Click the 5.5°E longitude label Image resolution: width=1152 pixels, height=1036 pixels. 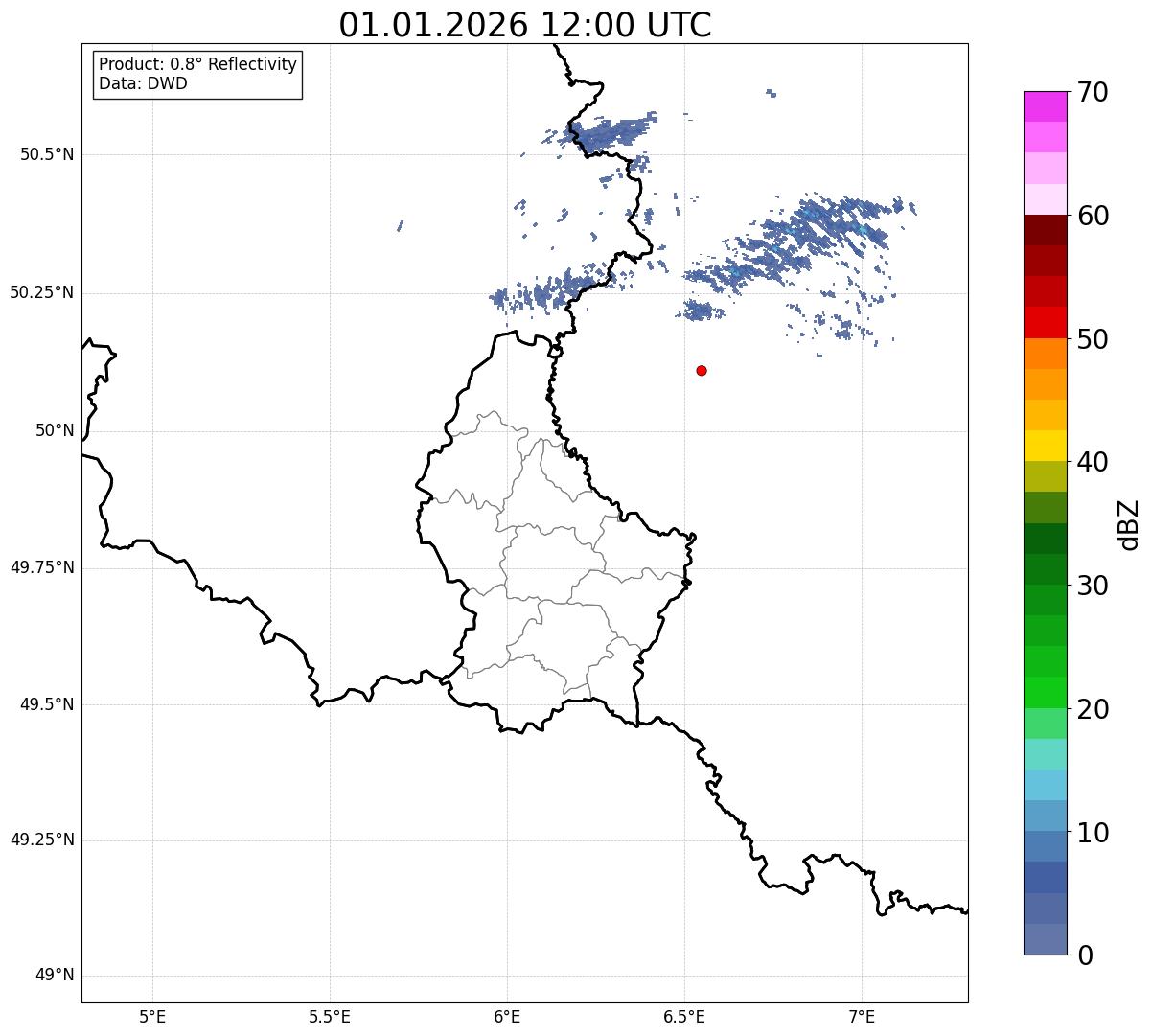click(x=330, y=1016)
